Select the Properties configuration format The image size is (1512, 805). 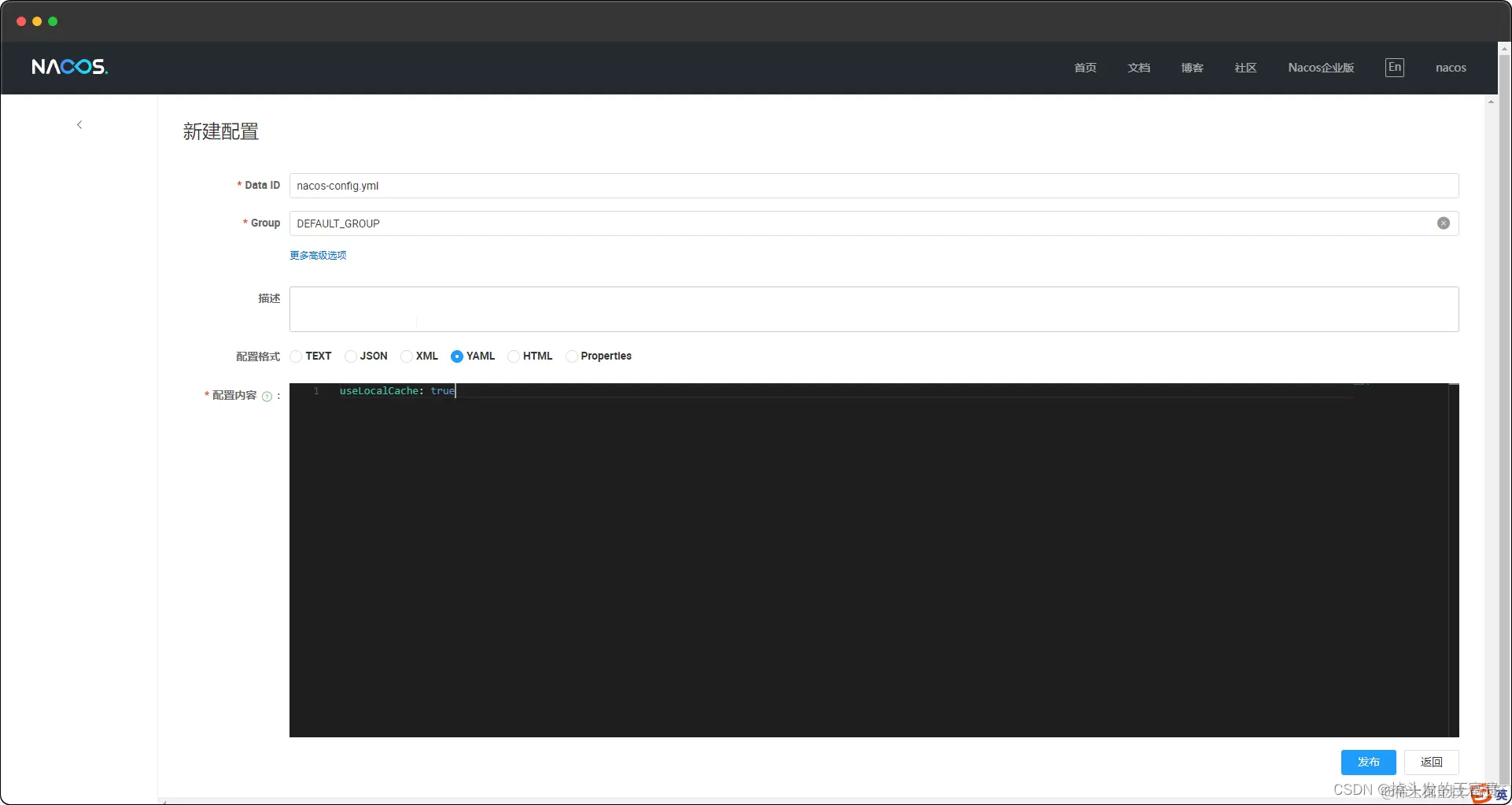click(x=571, y=356)
